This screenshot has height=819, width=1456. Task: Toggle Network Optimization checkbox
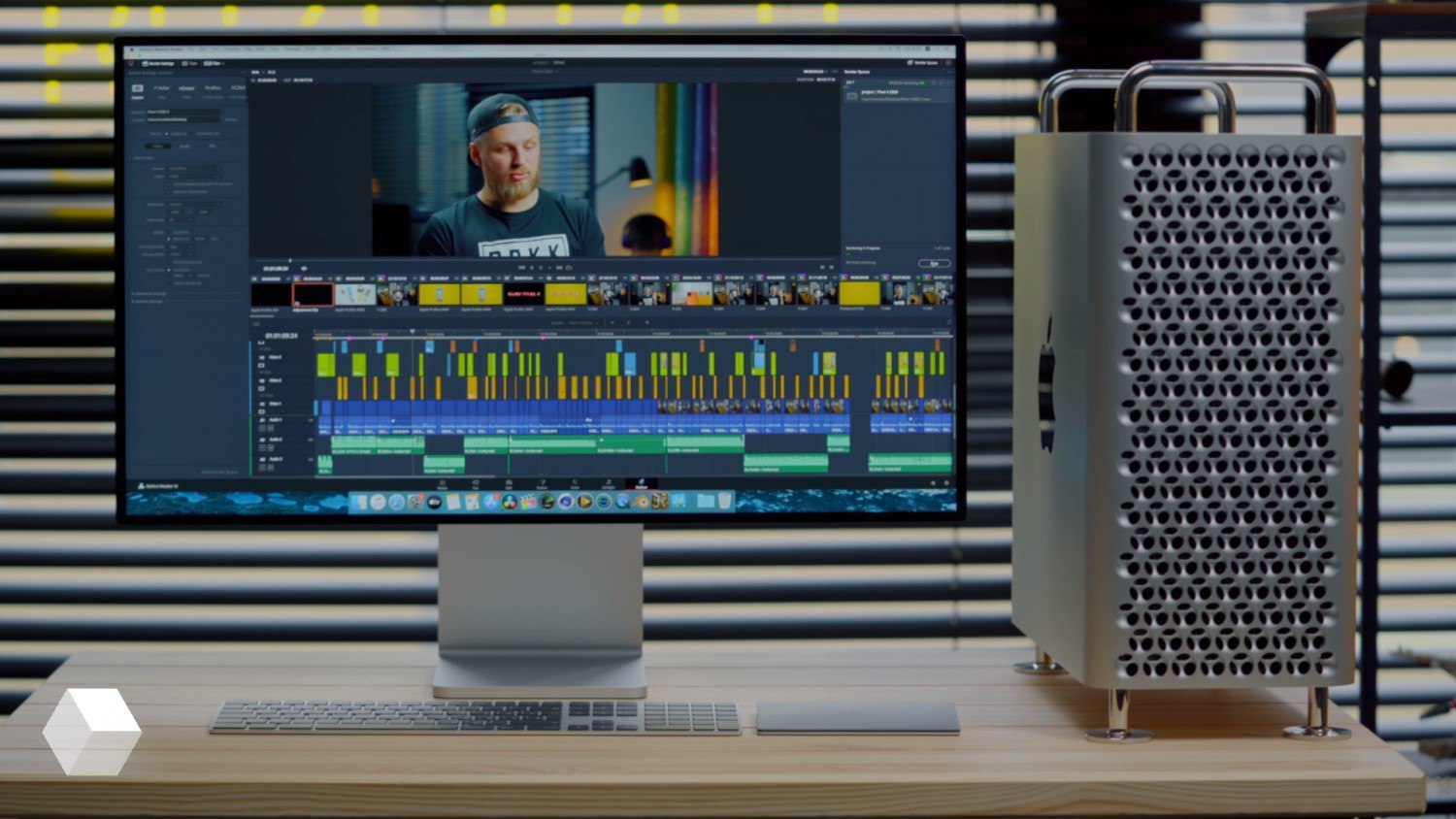click(169, 191)
